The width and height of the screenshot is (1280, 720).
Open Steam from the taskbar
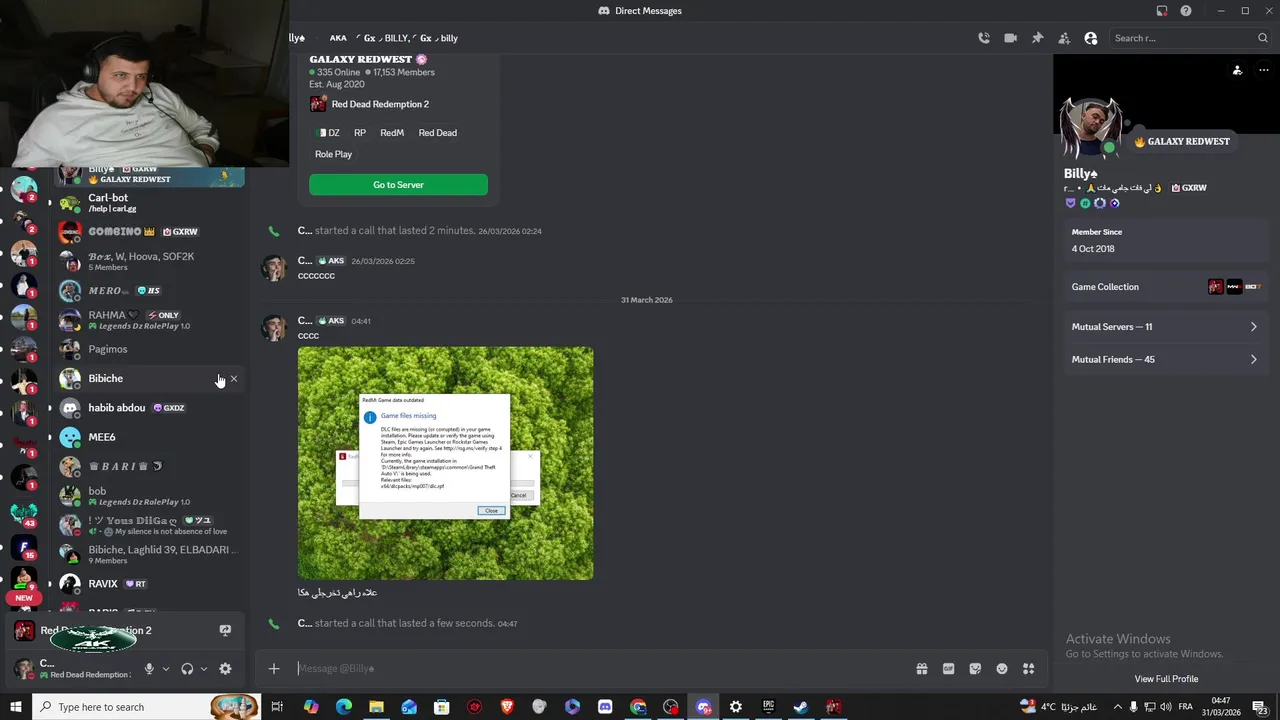tap(801, 707)
